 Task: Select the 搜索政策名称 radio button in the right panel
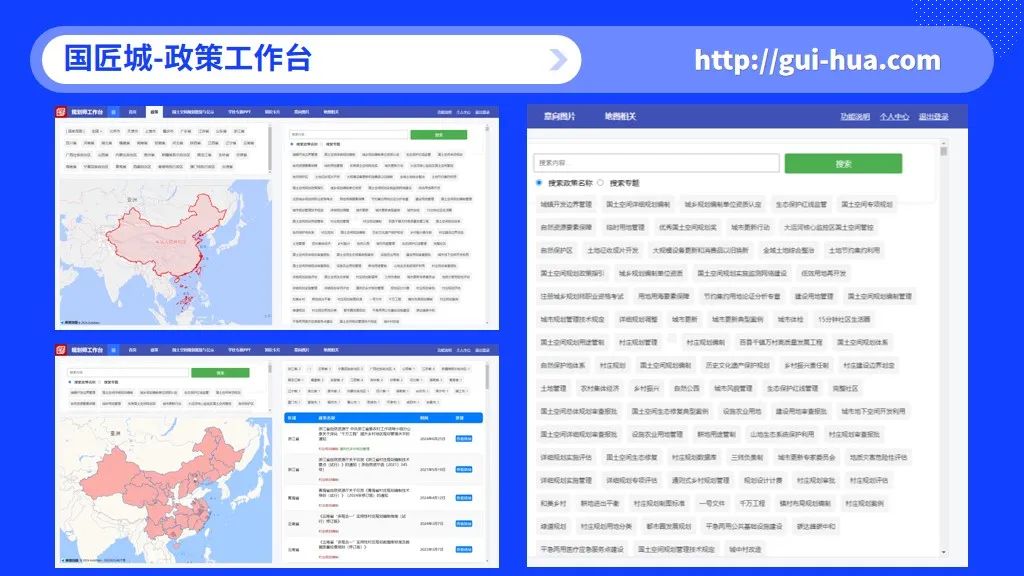click(x=539, y=183)
